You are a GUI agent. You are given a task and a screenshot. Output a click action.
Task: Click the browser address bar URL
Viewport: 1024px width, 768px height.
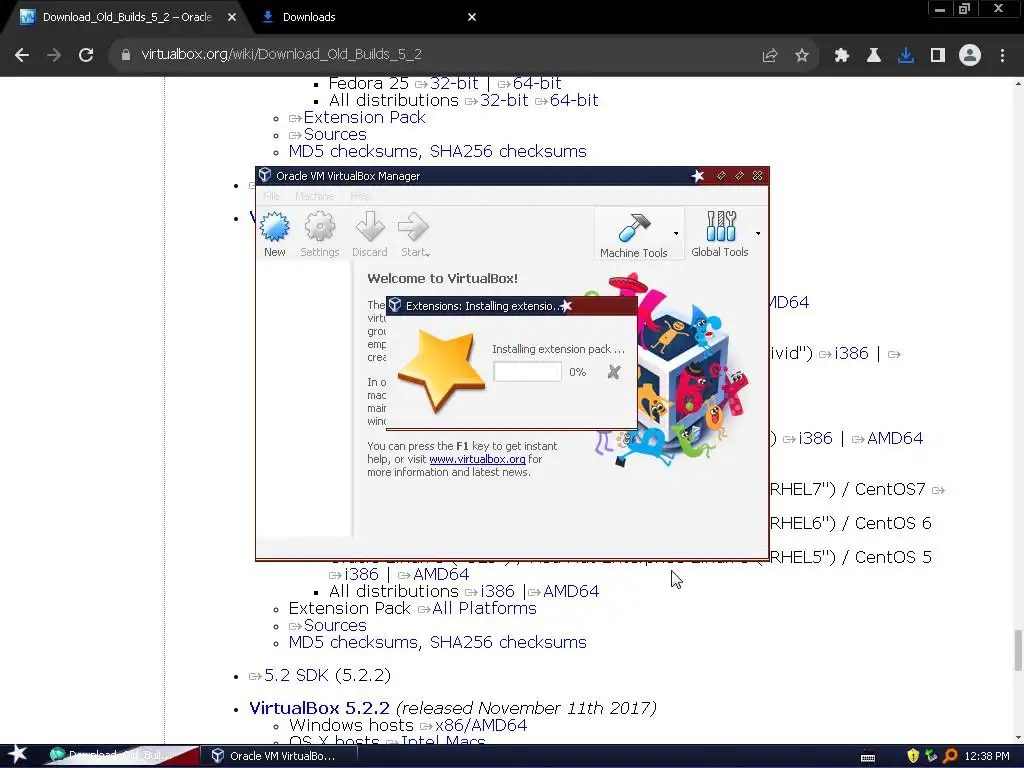(281, 54)
